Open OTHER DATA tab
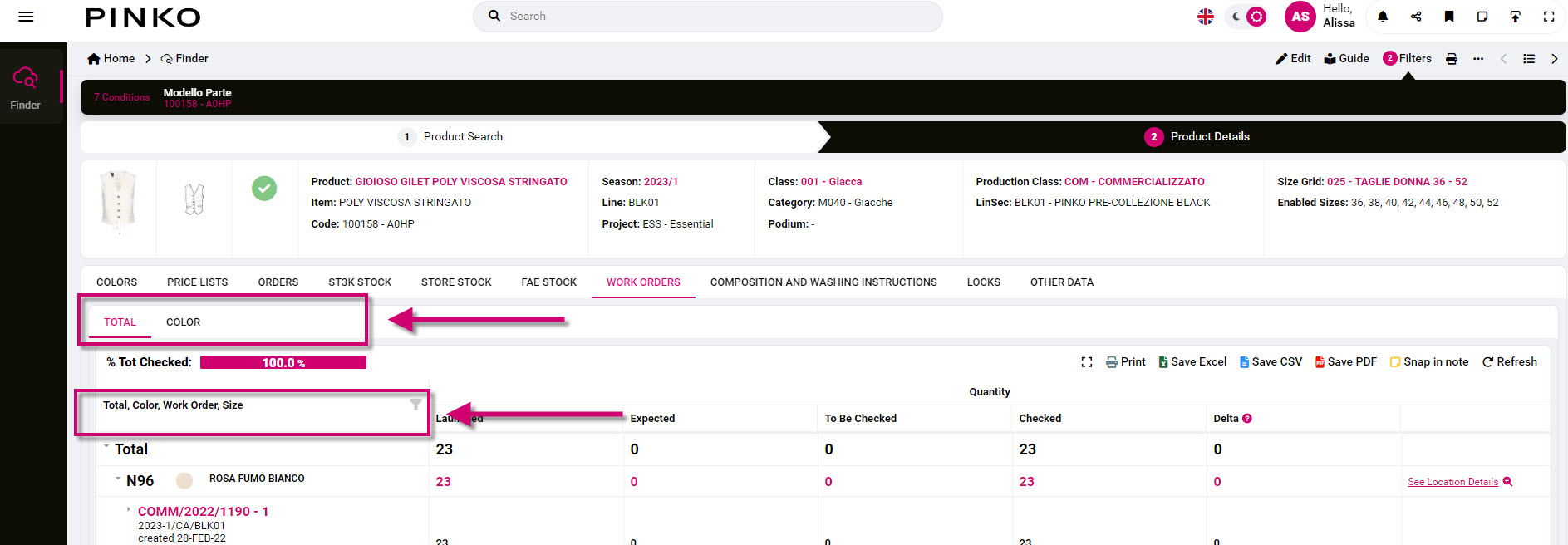Image resolution: width=1568 pixels, height=545 pixels. coord(1062,282)
